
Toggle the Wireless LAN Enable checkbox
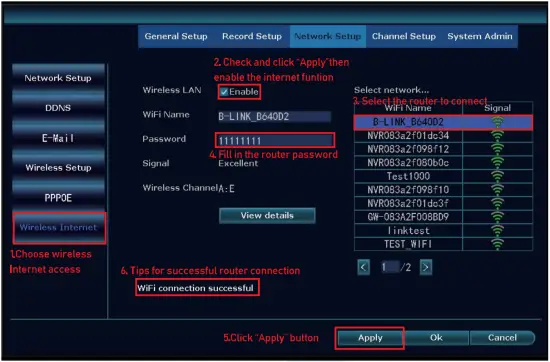[224, 92]
